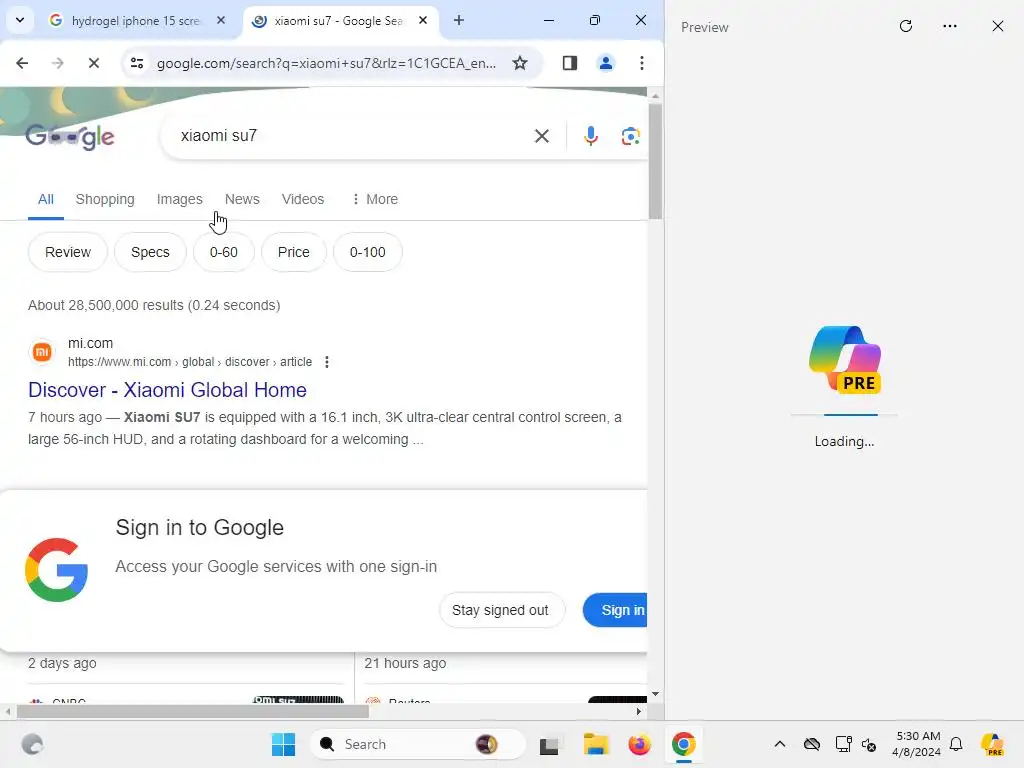This screenshot has width=1024, height=768.
Task: Click the Sign in button
Action: pyautogui.click(x=615, y=610)
